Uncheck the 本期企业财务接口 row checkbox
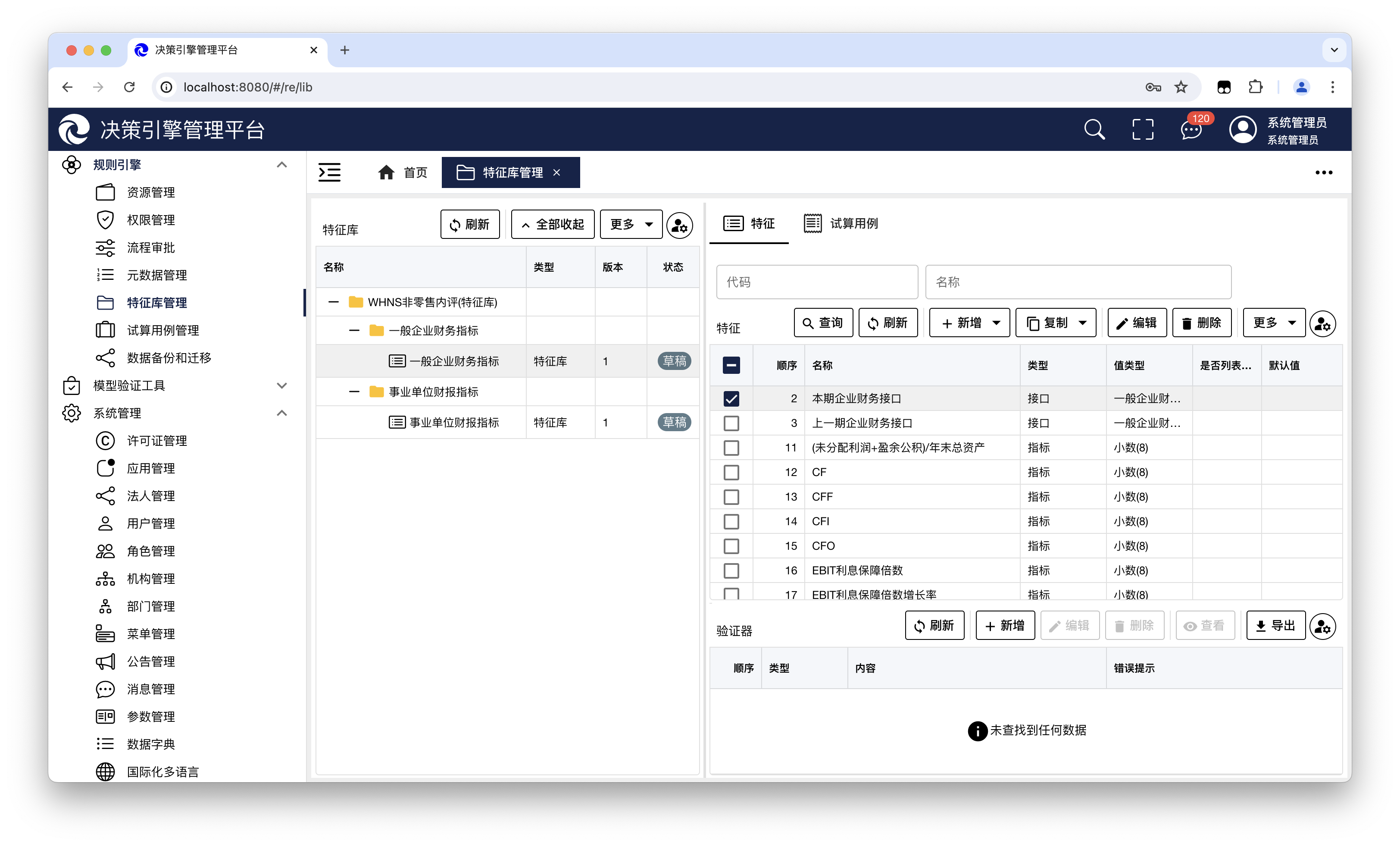Screen dimensions: 1400x846 coord(731,398)
